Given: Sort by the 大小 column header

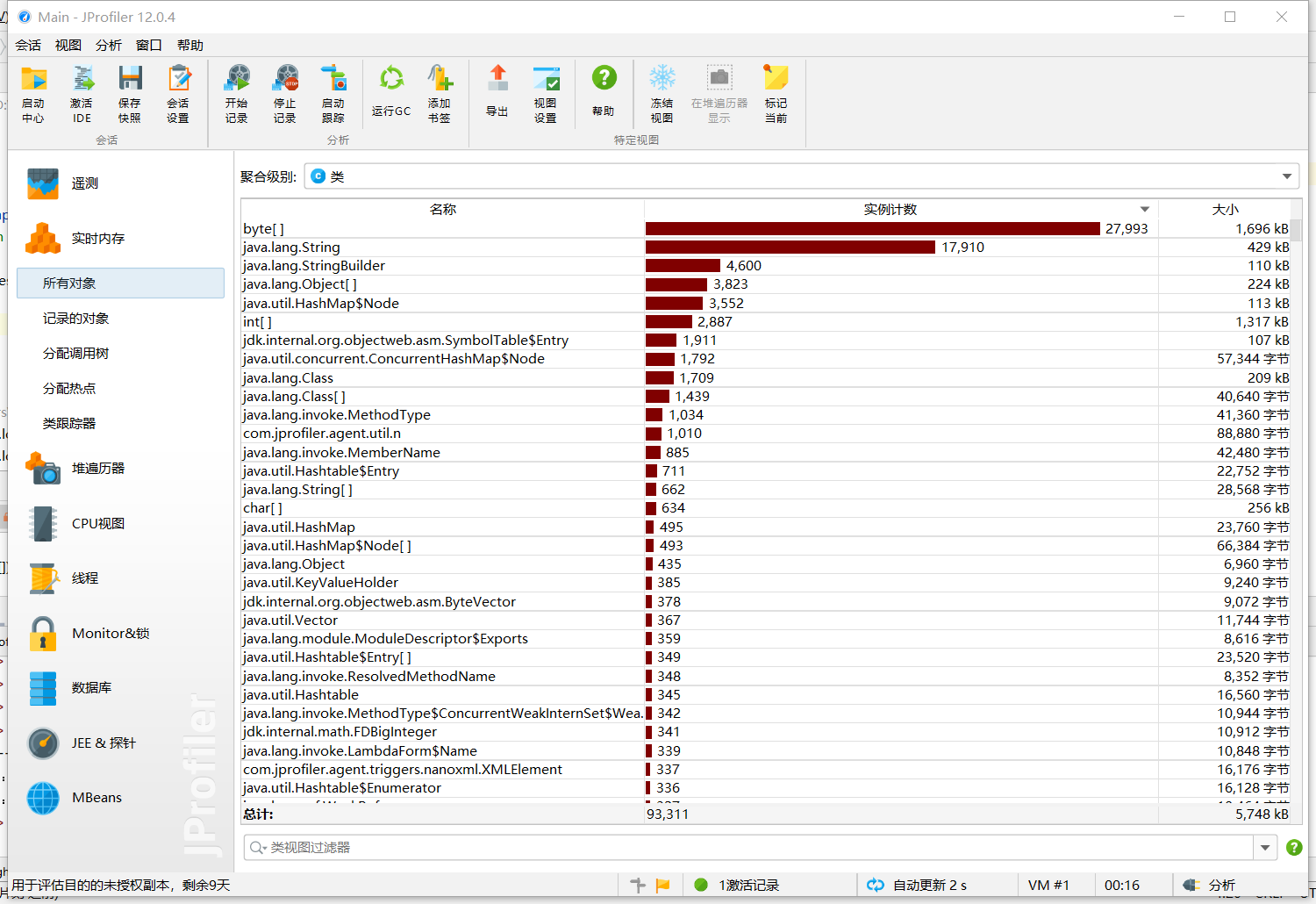Looking at the screenshot, I should [1225, 209].
